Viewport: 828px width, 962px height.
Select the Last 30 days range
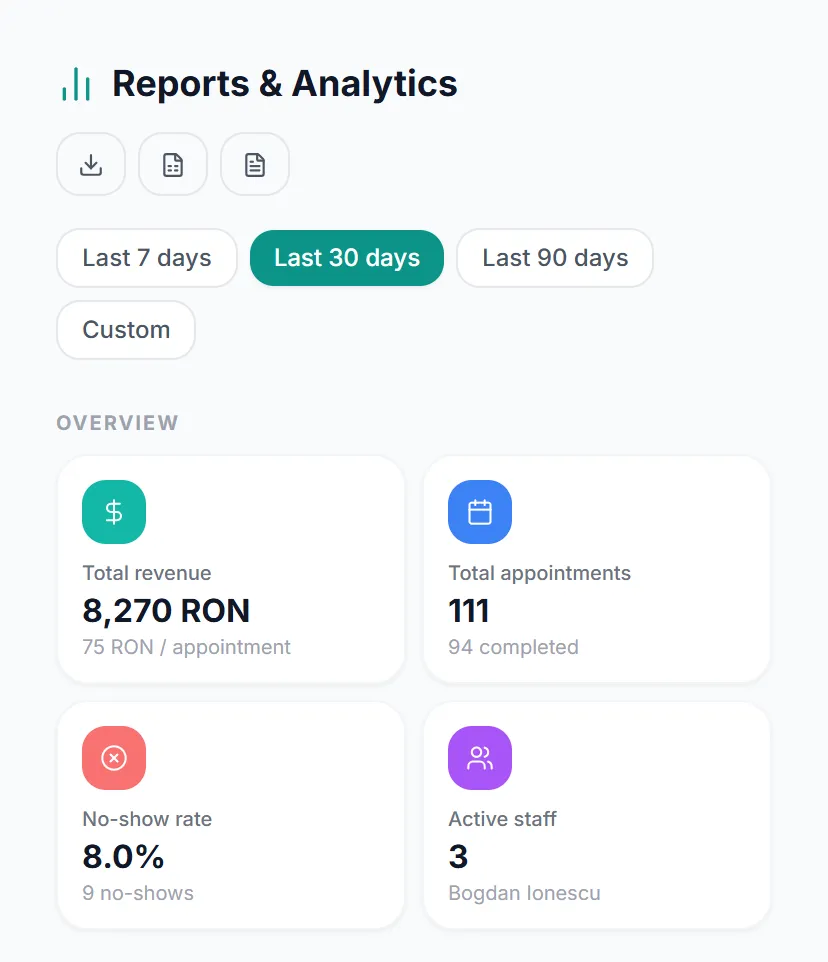[x=347, y=258]
